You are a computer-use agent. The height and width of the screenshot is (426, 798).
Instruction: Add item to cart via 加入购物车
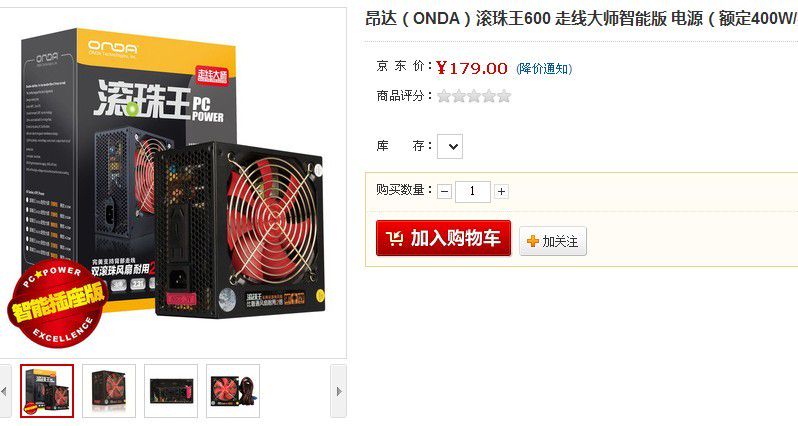[443, 238]
